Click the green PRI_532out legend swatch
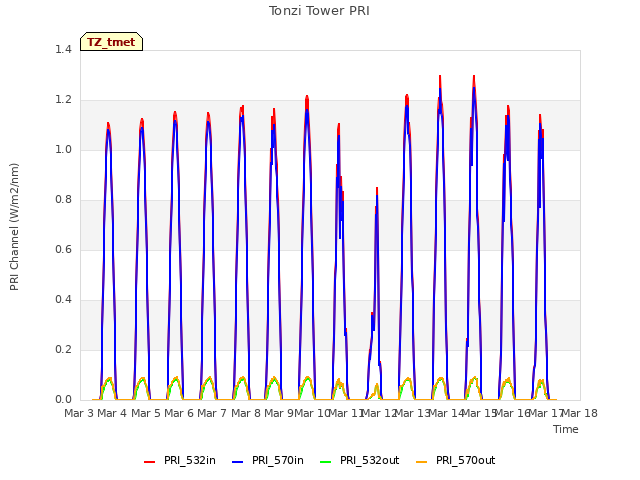640x480 pixels. tap(326, 462)
